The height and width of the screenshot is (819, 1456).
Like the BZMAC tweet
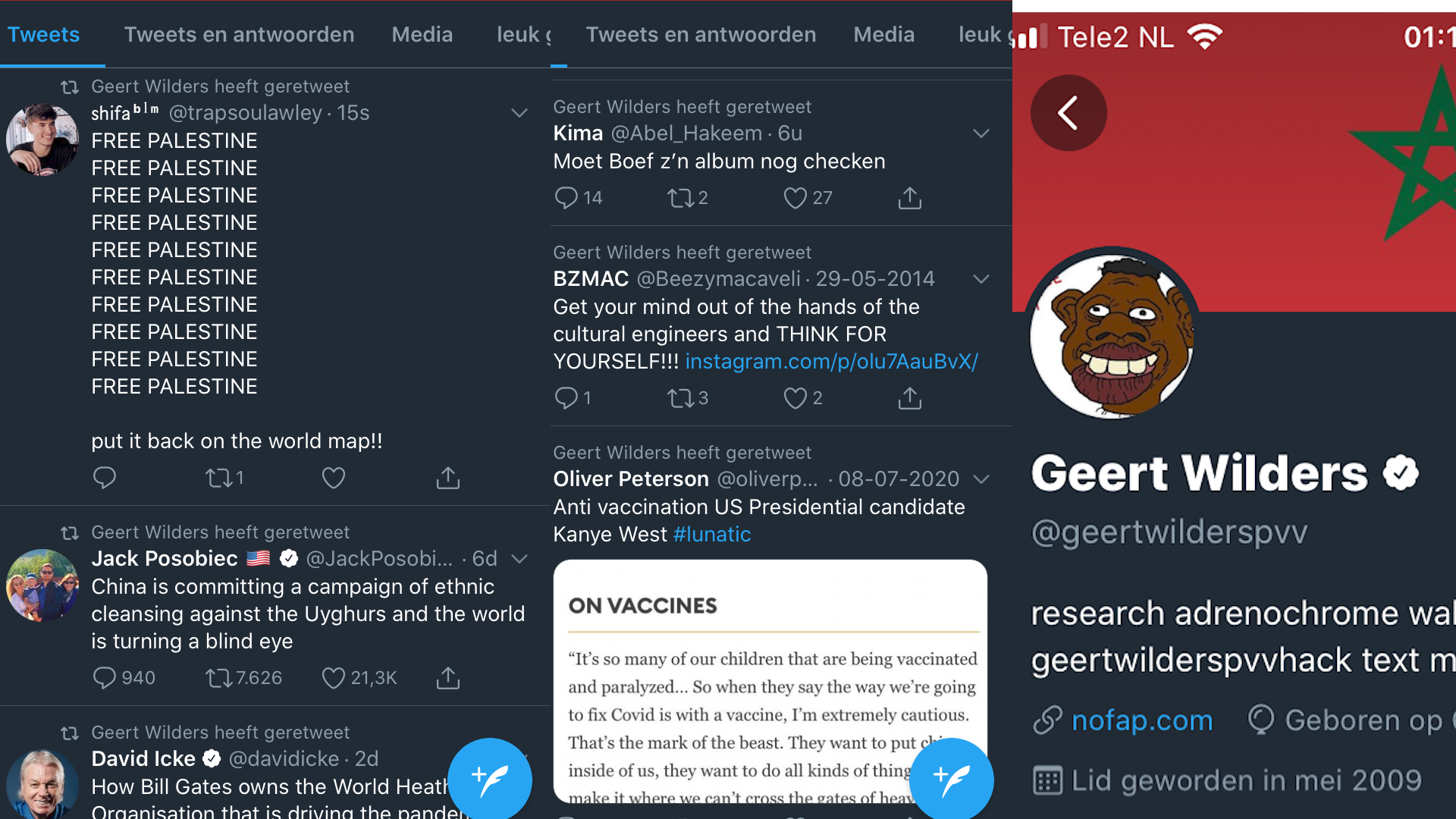click(795, 398)
